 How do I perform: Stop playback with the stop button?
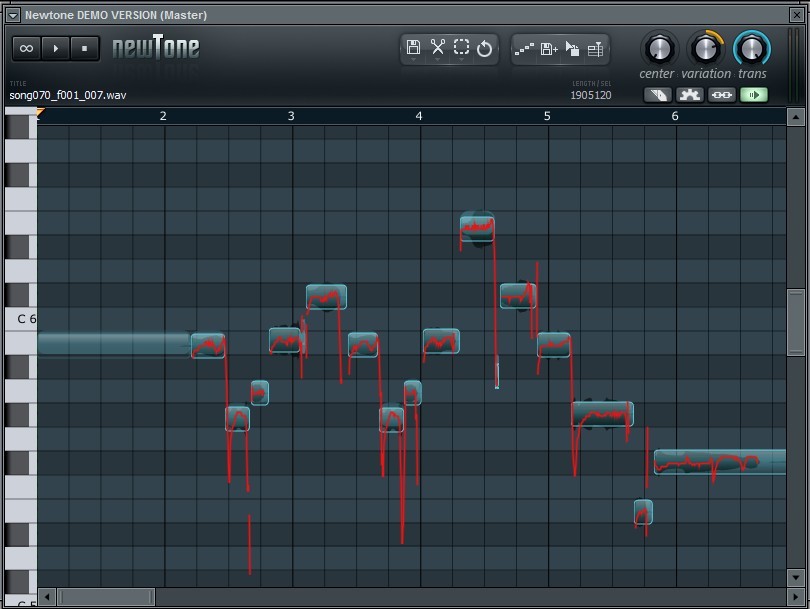click(84, 49)
